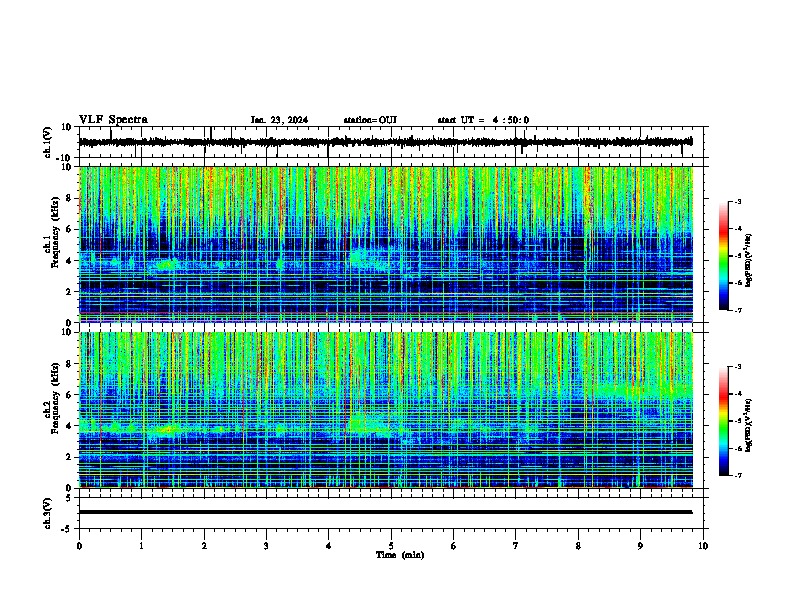The width and height of the screenshot is (792, 612).
Task: Click the "2" kHz tick on ch.2 spectrogram
Action: pyautogui.click(x=69, y=457)
